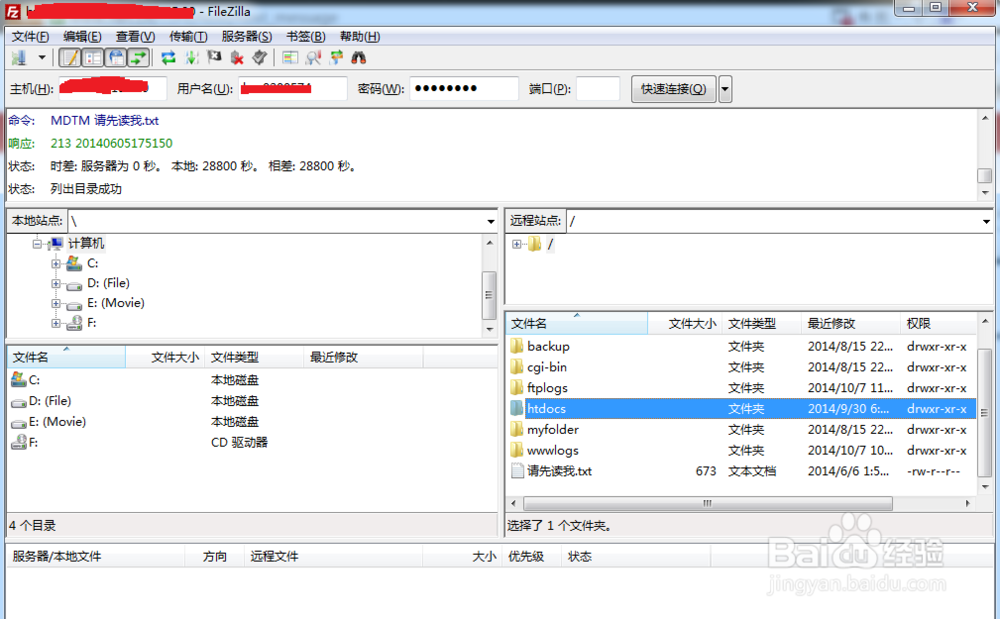The width and height of the screenshot is (1000, 619).
Task: Select E: (Movie) in local file list
Action: [x=57, y=422]
